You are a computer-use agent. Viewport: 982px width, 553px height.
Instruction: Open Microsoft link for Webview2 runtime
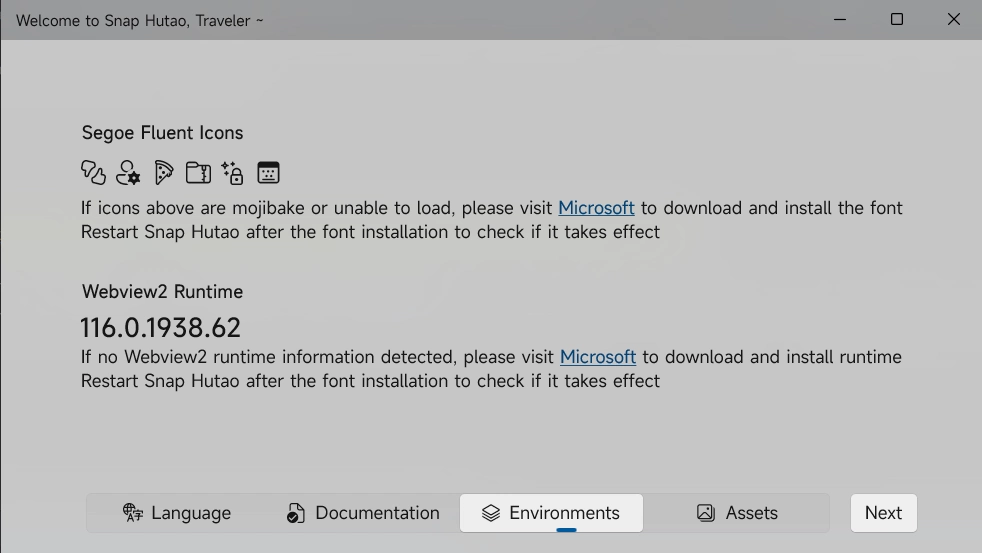597,357
